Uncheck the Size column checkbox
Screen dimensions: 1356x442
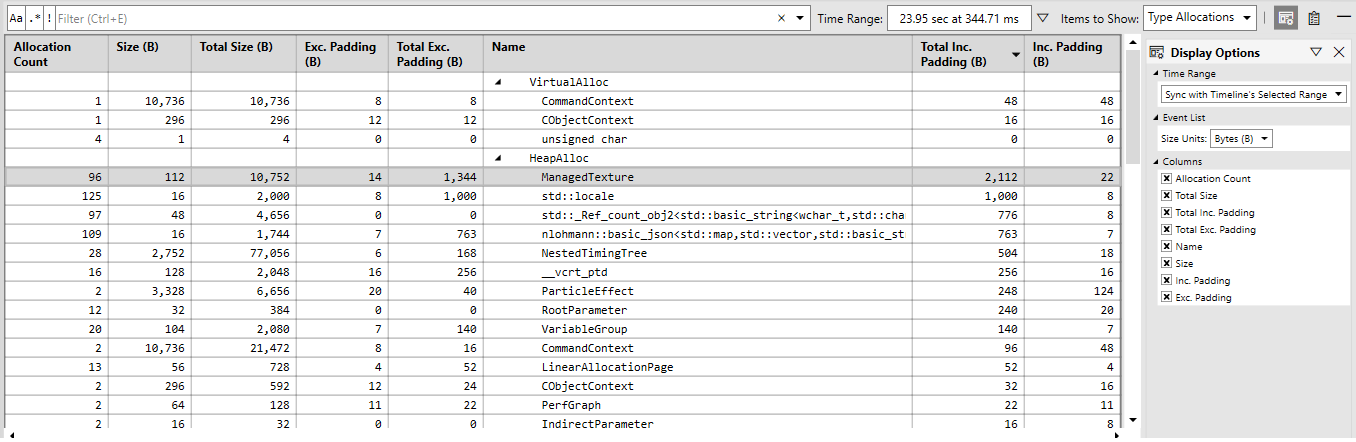(1167, 264)
